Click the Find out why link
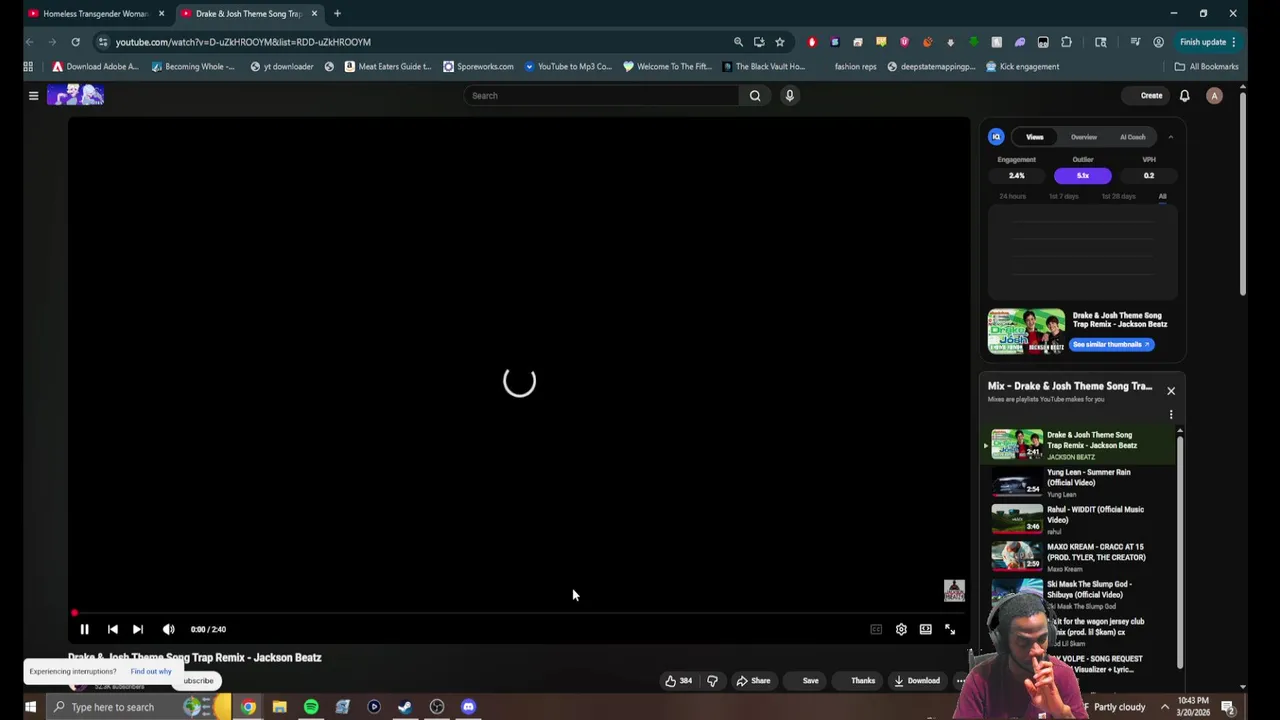1280x720 pixels. click(x=150, y=672)
